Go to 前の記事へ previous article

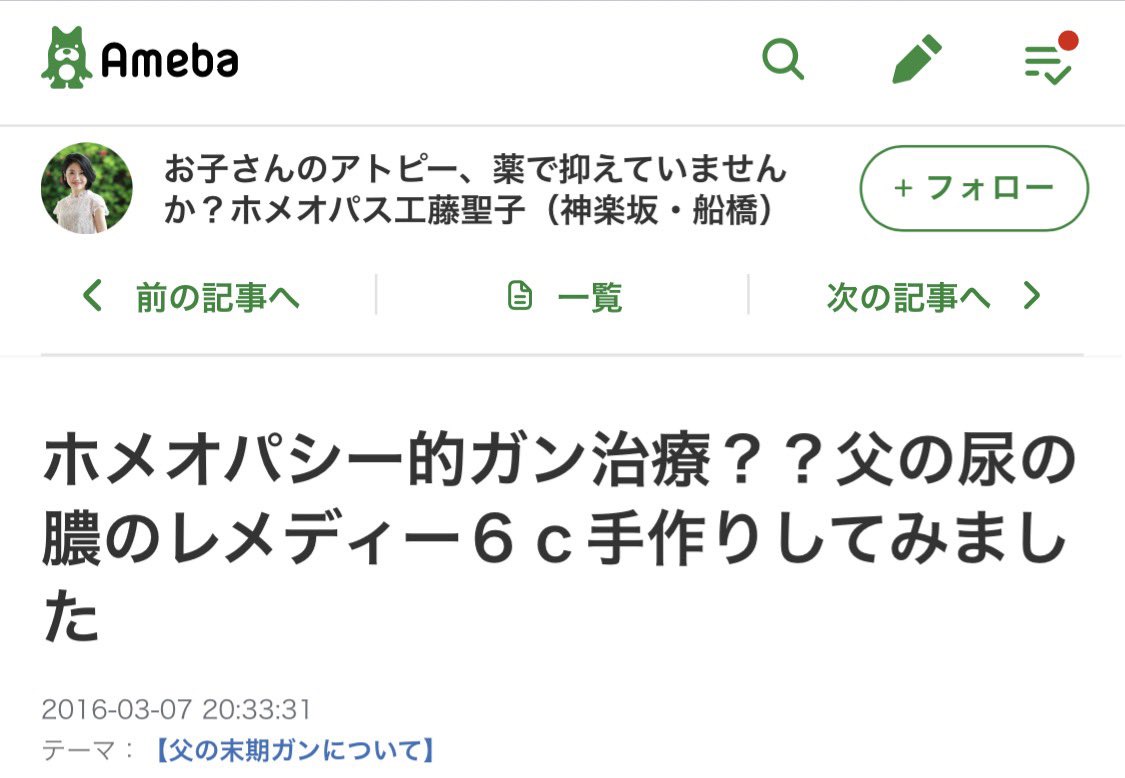click(217, 297)
